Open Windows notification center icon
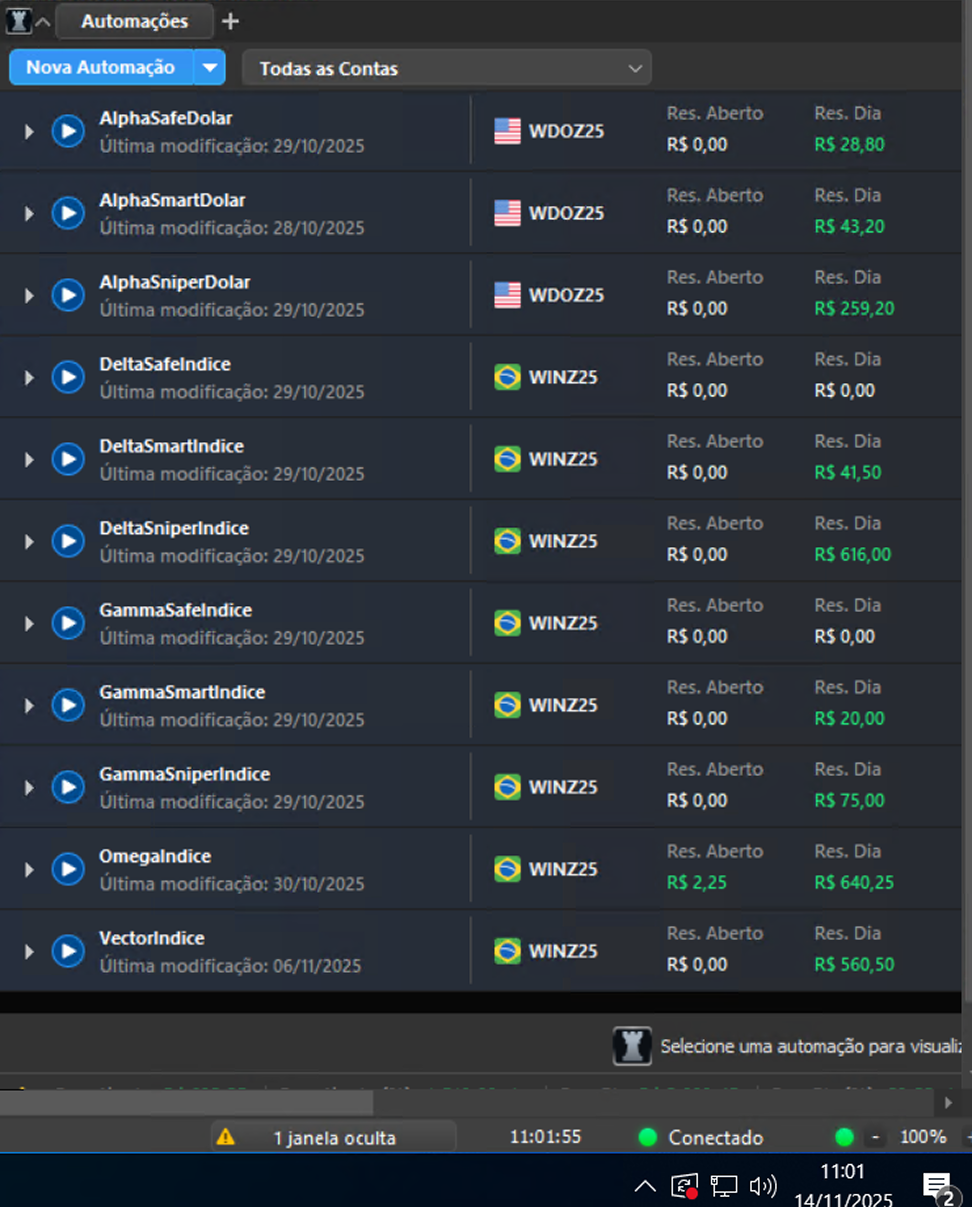The height and width of the screenshot is (1207, 972). point(938,1187)
